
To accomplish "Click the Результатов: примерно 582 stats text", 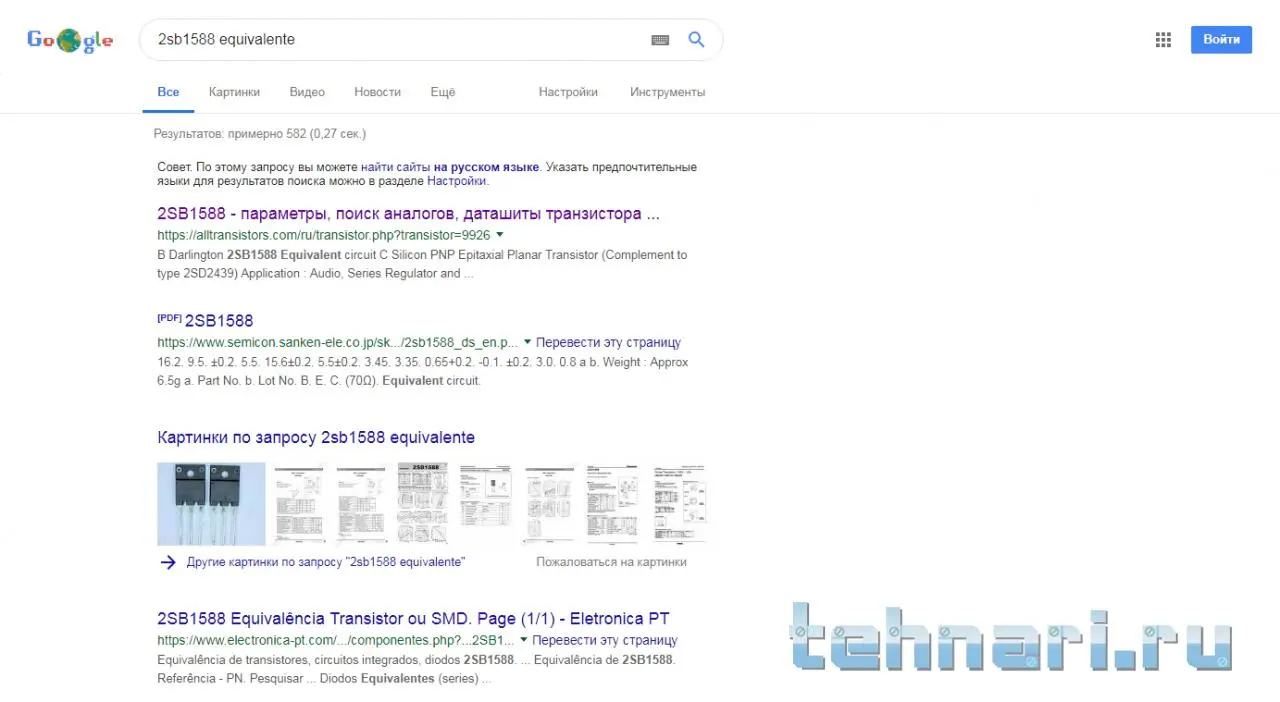I will pyautogui.click(x=260, y=133).
